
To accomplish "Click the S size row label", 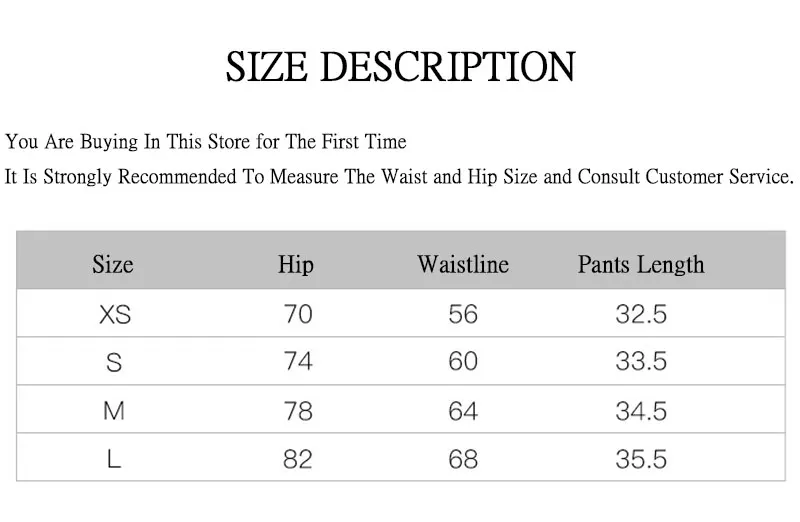I will point(114,362).
